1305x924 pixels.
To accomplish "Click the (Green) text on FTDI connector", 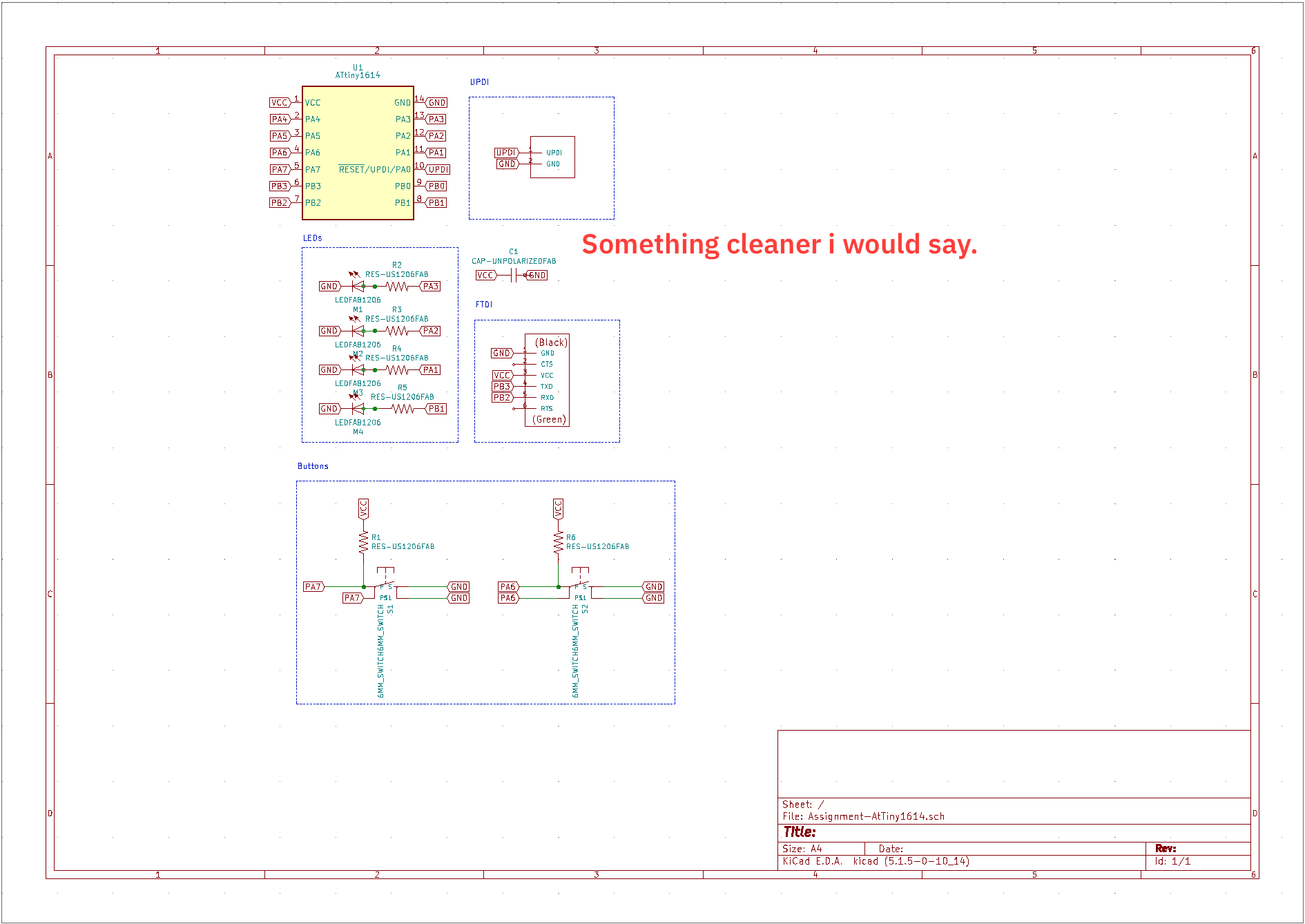I will coord(549,419).
